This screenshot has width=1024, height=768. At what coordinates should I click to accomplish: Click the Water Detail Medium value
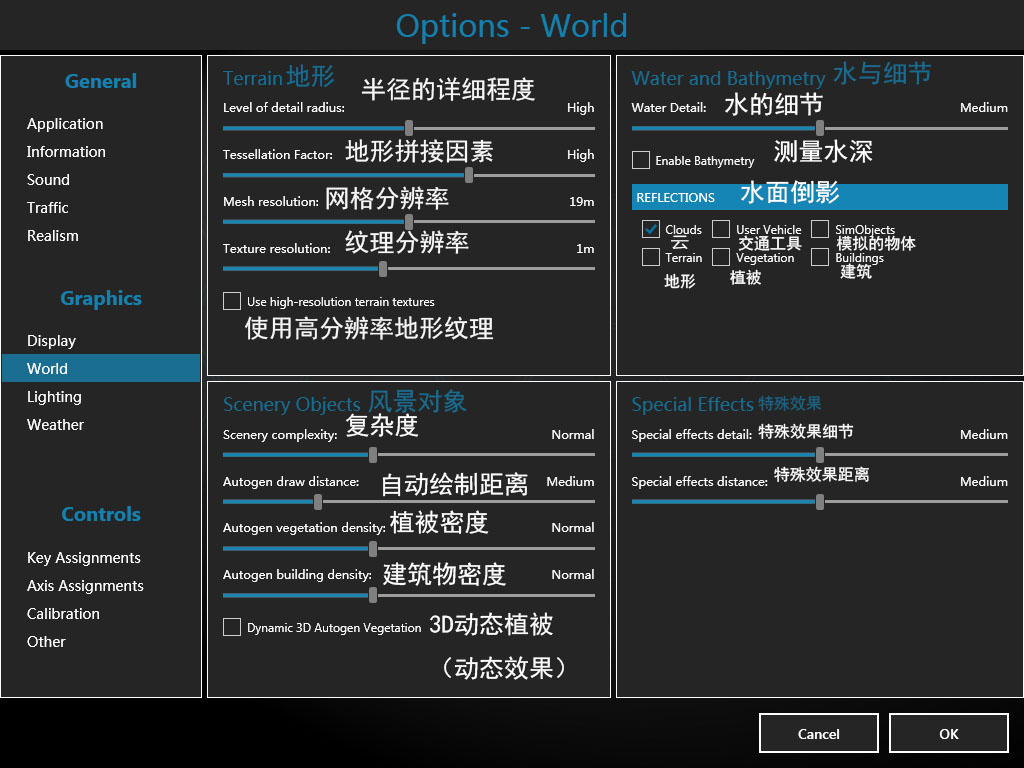984,107
